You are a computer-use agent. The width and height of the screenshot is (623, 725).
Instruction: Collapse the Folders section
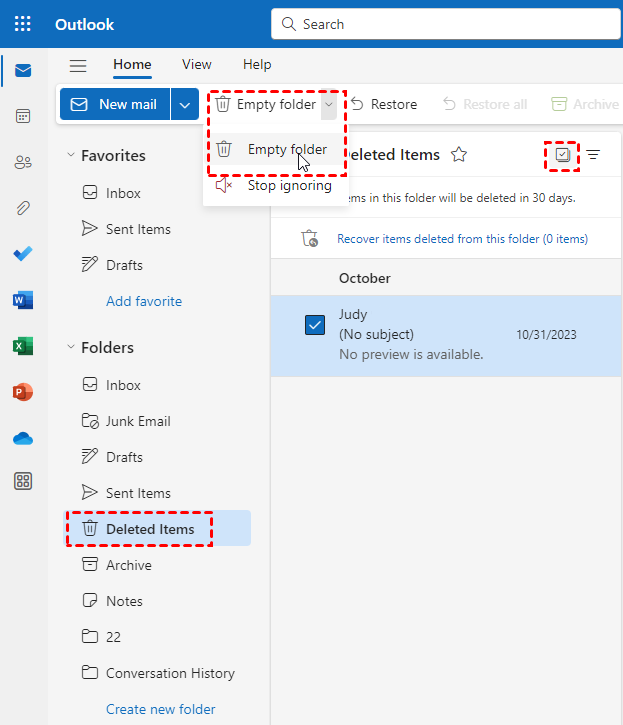pos(71,348)
